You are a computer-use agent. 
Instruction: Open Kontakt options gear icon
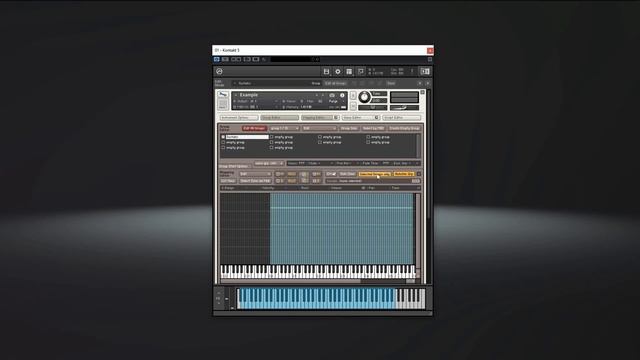(x=338, y=71)
